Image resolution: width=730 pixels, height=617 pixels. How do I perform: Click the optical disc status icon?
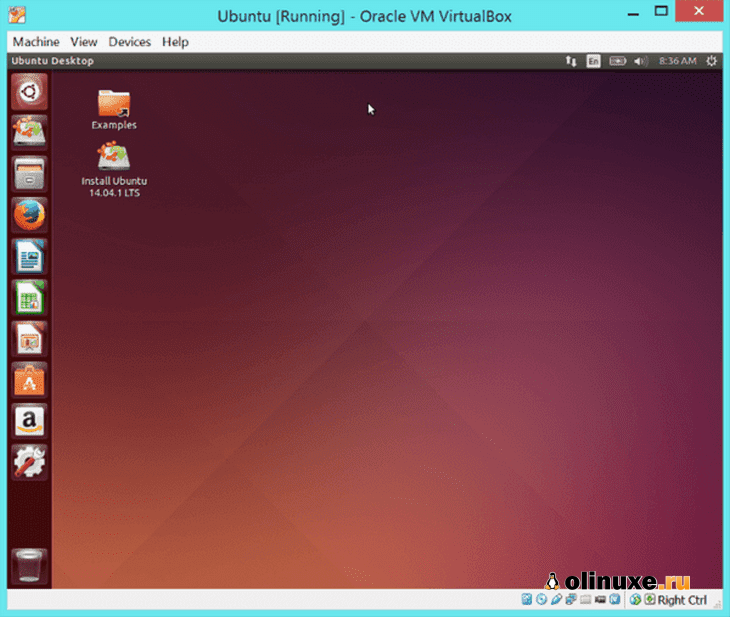coord(541,599)
